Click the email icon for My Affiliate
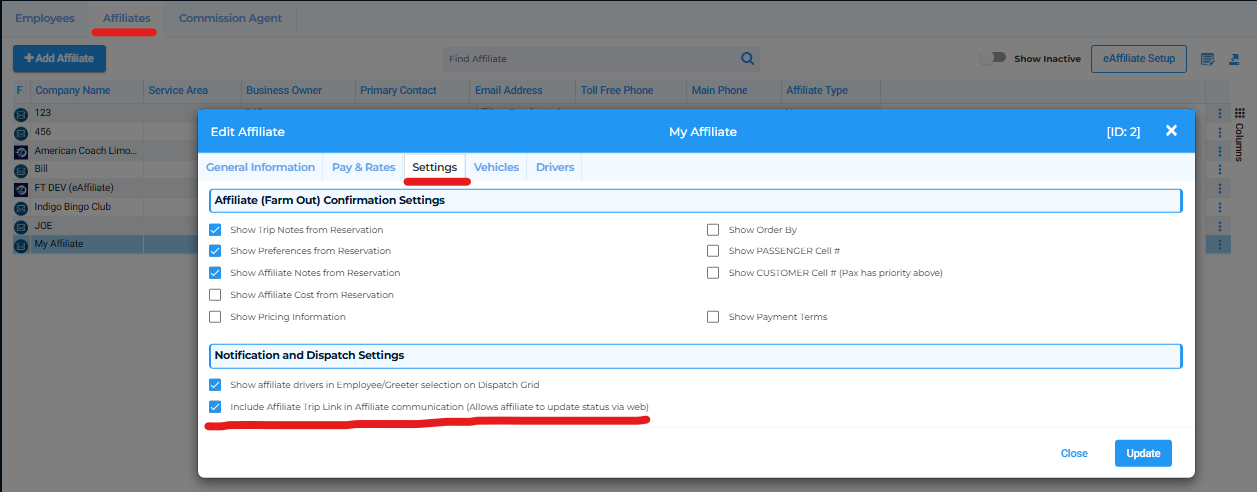Image resolution: width=1257 pixels, height=492 pixels. [20, 245]
